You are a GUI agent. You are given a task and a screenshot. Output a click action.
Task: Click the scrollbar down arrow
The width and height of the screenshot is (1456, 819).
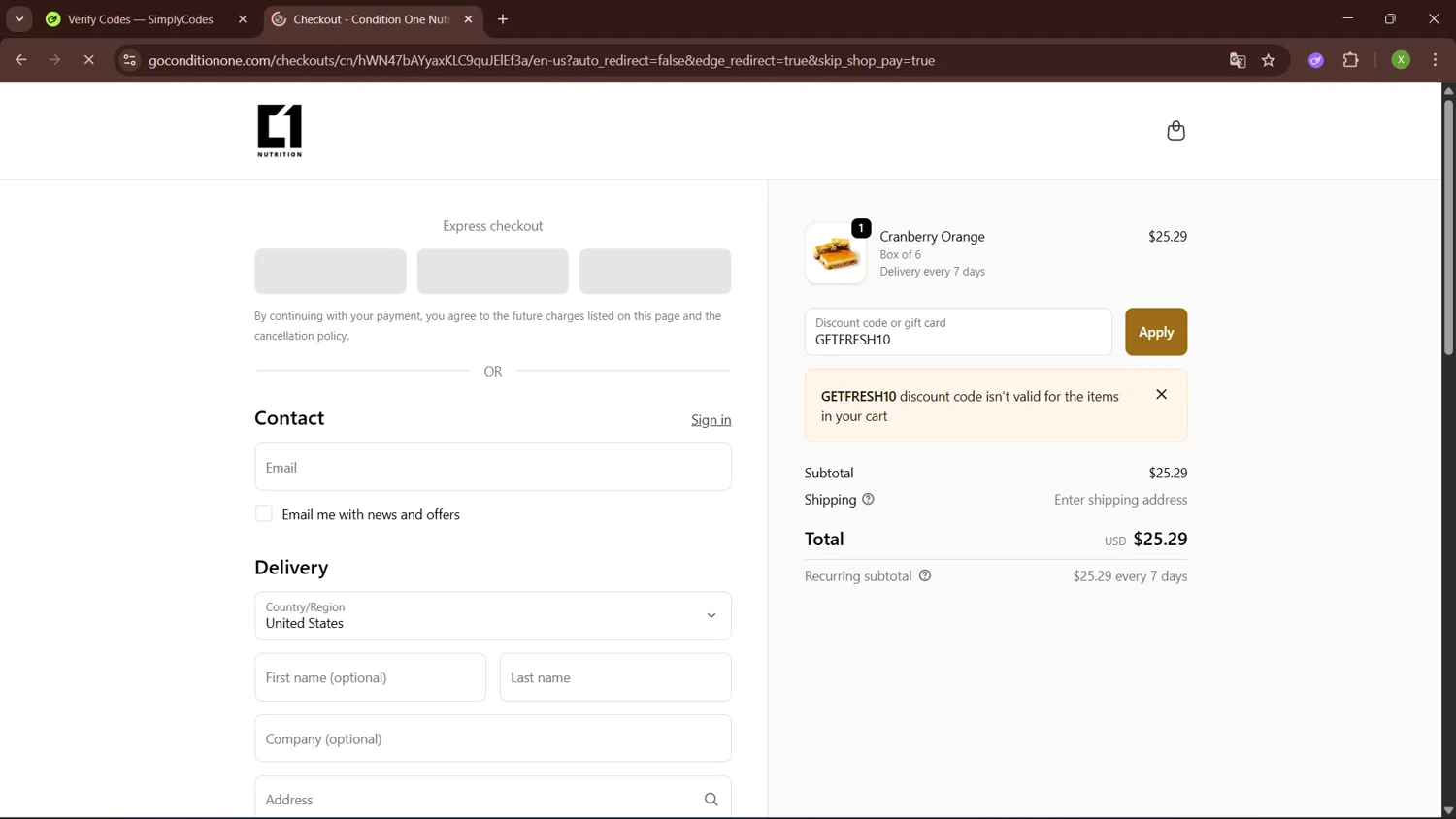tap(1448, 810)
